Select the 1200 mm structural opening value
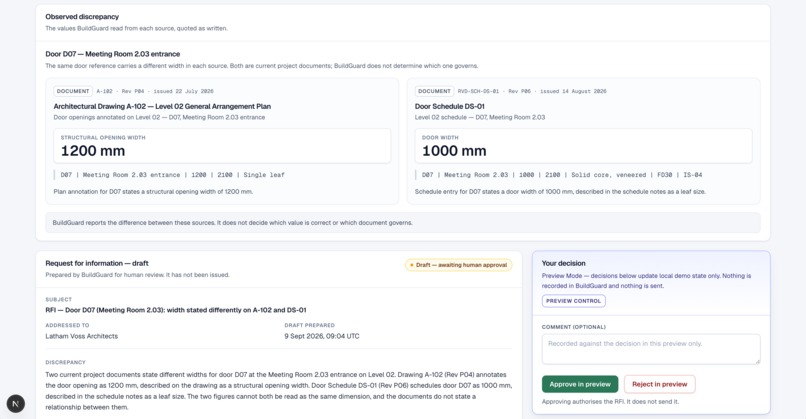Image resolution: width=806 pixels, height=419 pixels. 93,151
